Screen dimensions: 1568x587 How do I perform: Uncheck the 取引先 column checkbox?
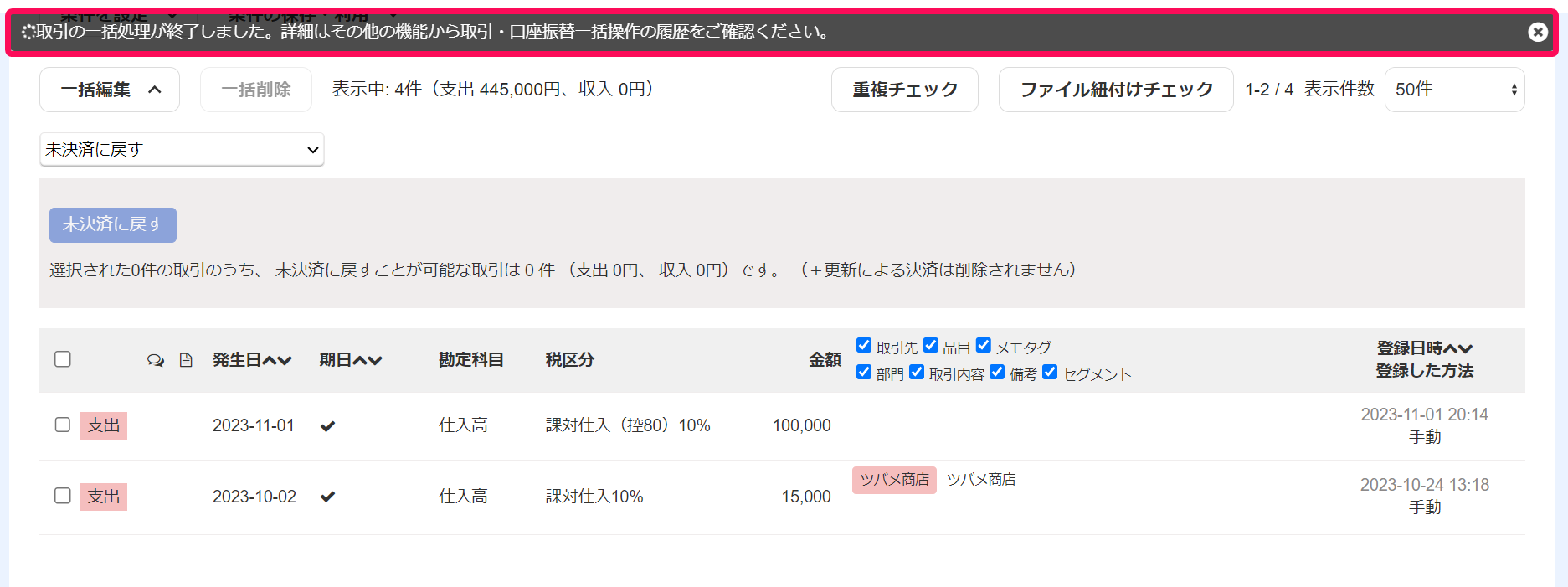[864, 345]
